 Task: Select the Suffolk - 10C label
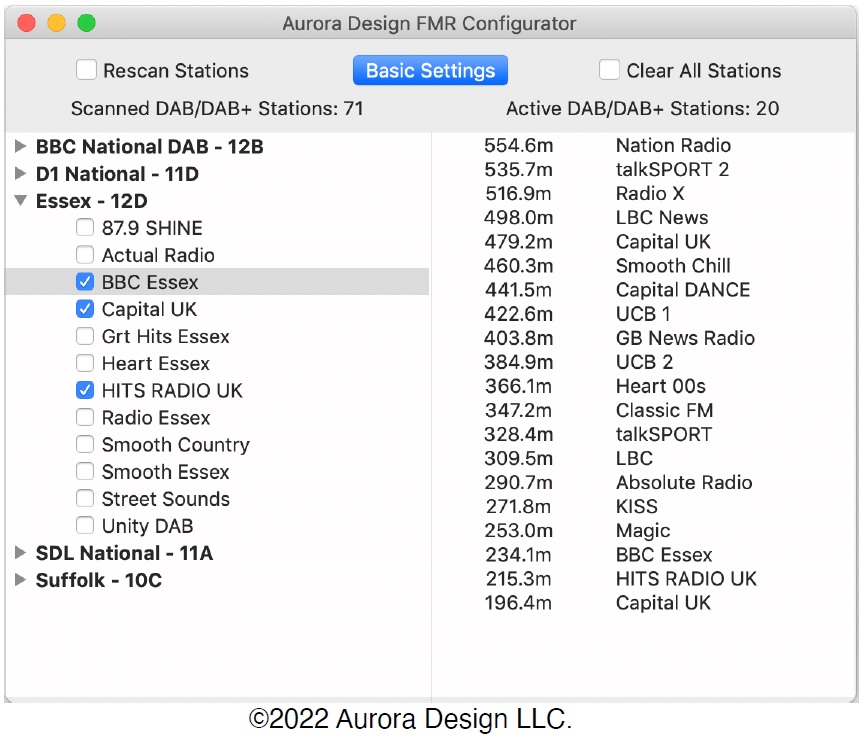coord(99,580)
